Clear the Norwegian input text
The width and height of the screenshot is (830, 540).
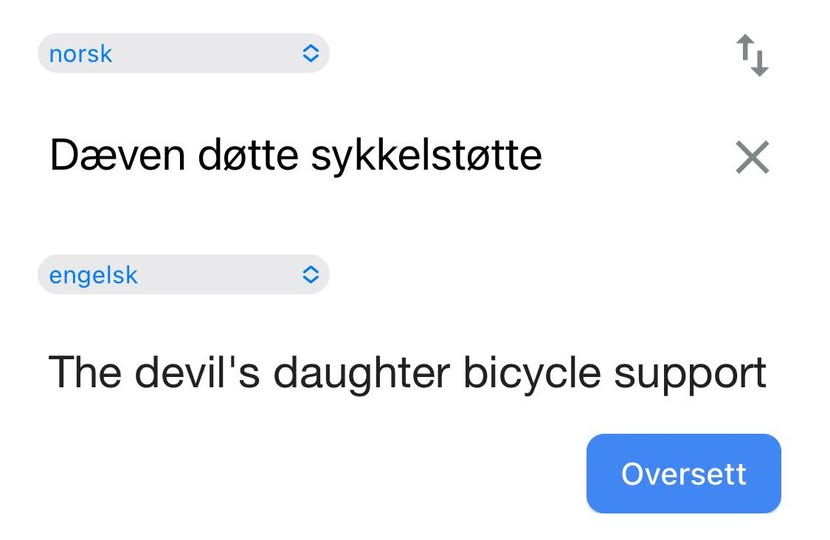tap(752, 157)
